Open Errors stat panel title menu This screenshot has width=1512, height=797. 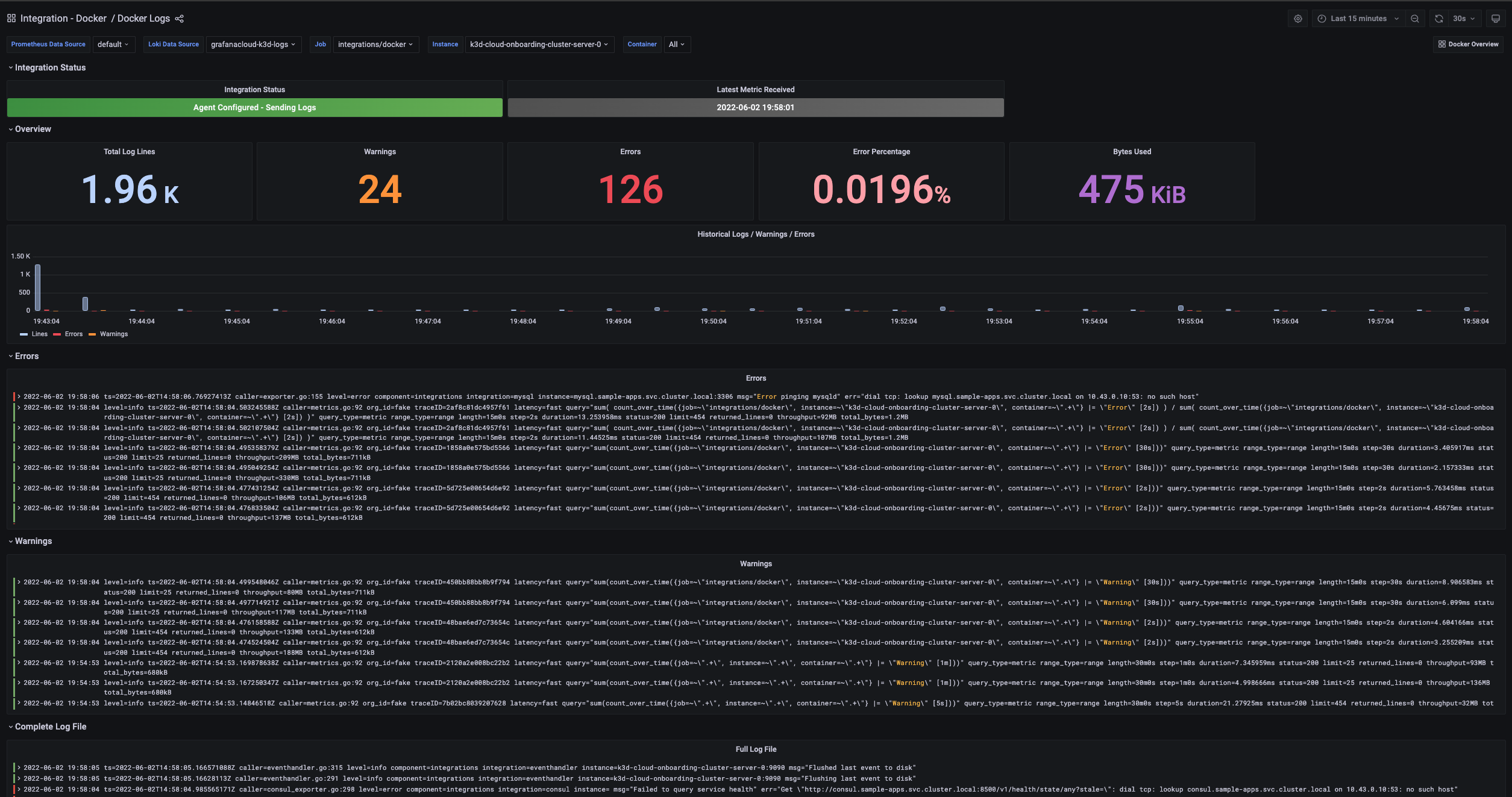click(x=630, y=152)
